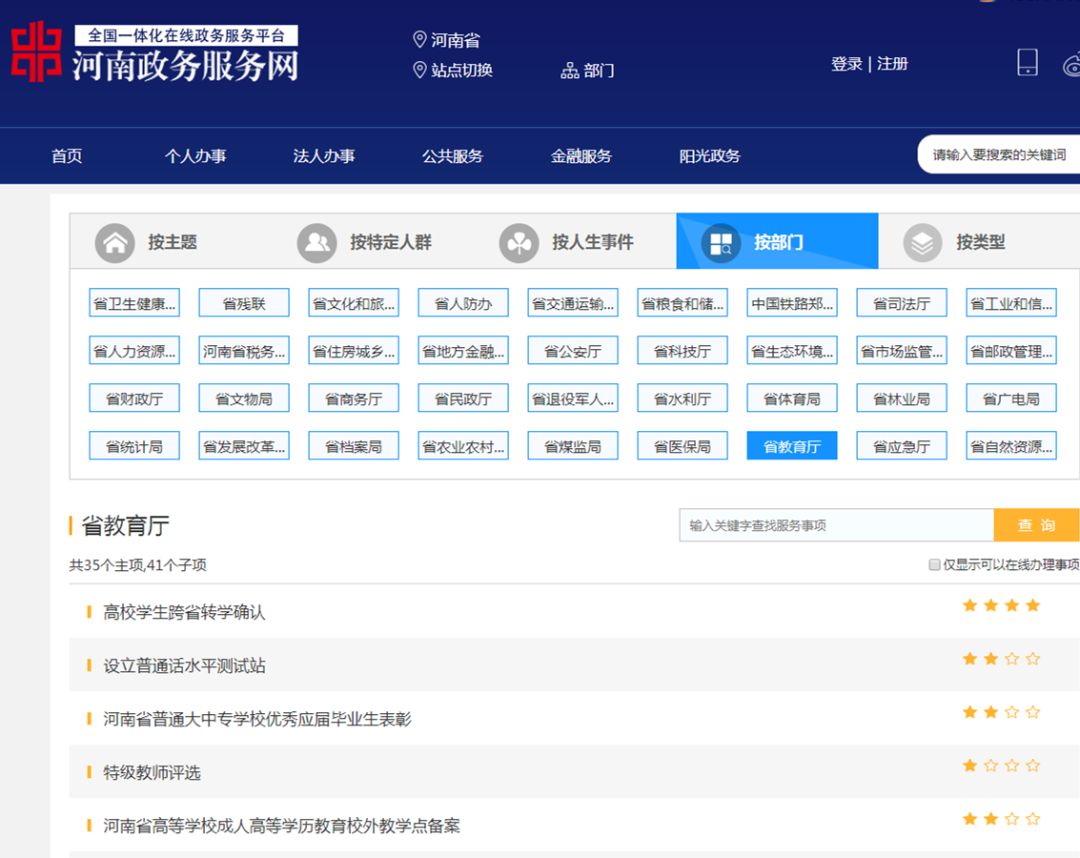Select the 省商务厅 department button
This screenshot has width=1080, height=858.
pyautogui.click(x=353, y=398)
